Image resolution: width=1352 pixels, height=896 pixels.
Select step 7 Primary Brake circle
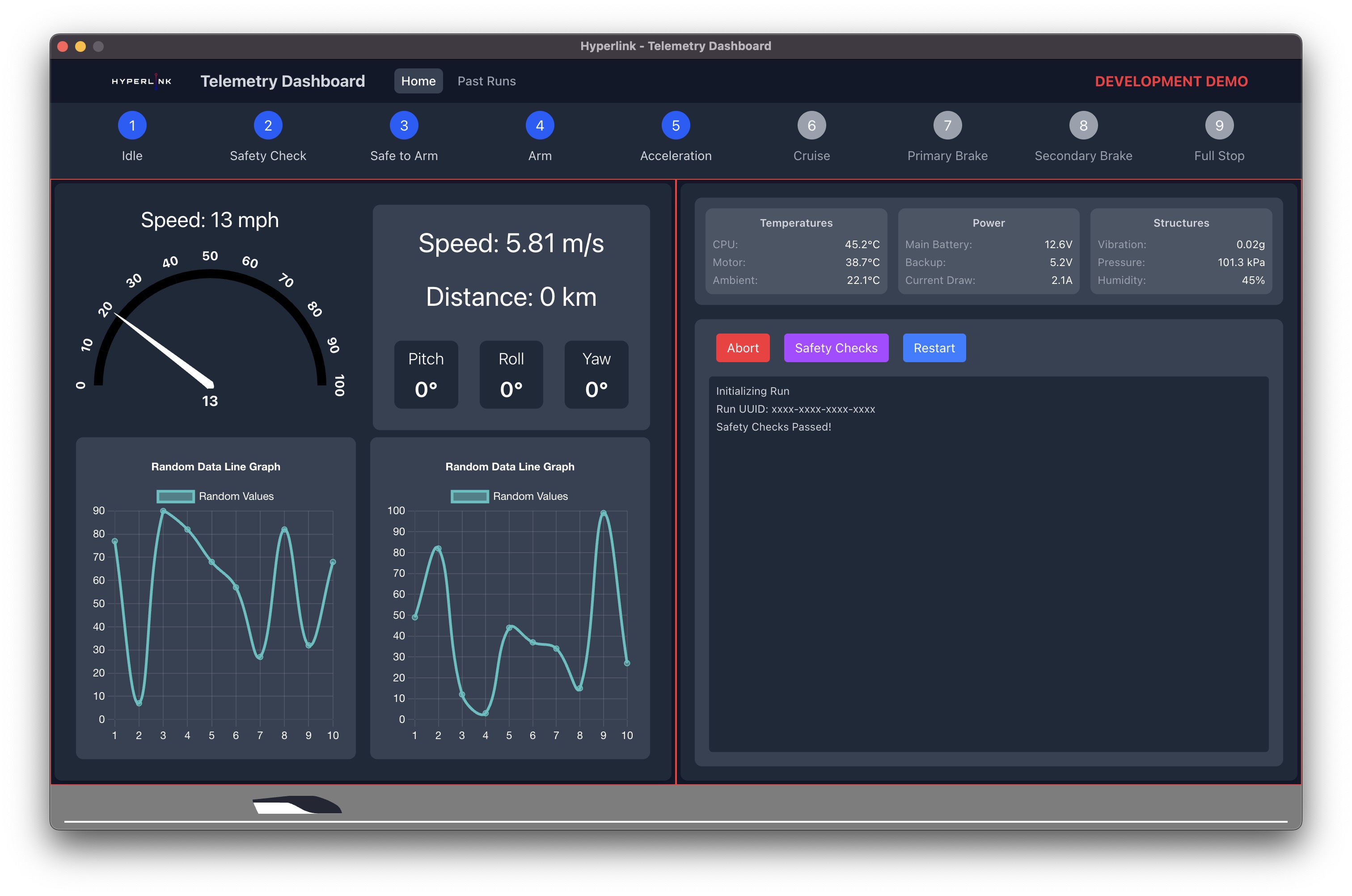click(947, 125)
